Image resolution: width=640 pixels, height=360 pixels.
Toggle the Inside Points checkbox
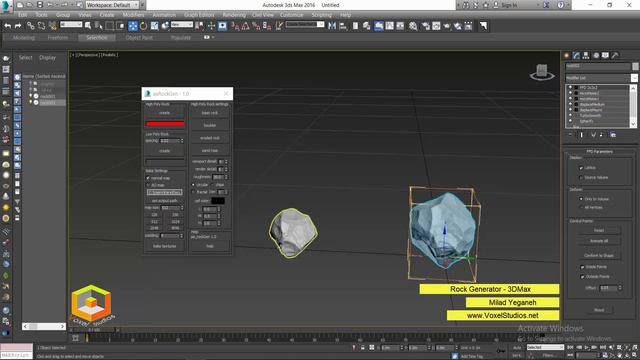[x=582, y=267]
